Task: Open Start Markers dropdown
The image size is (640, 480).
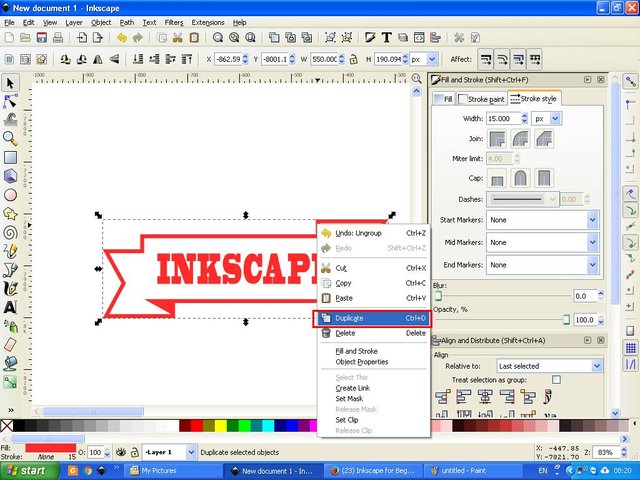Action: pyautogui.click(x=543, y=220)
